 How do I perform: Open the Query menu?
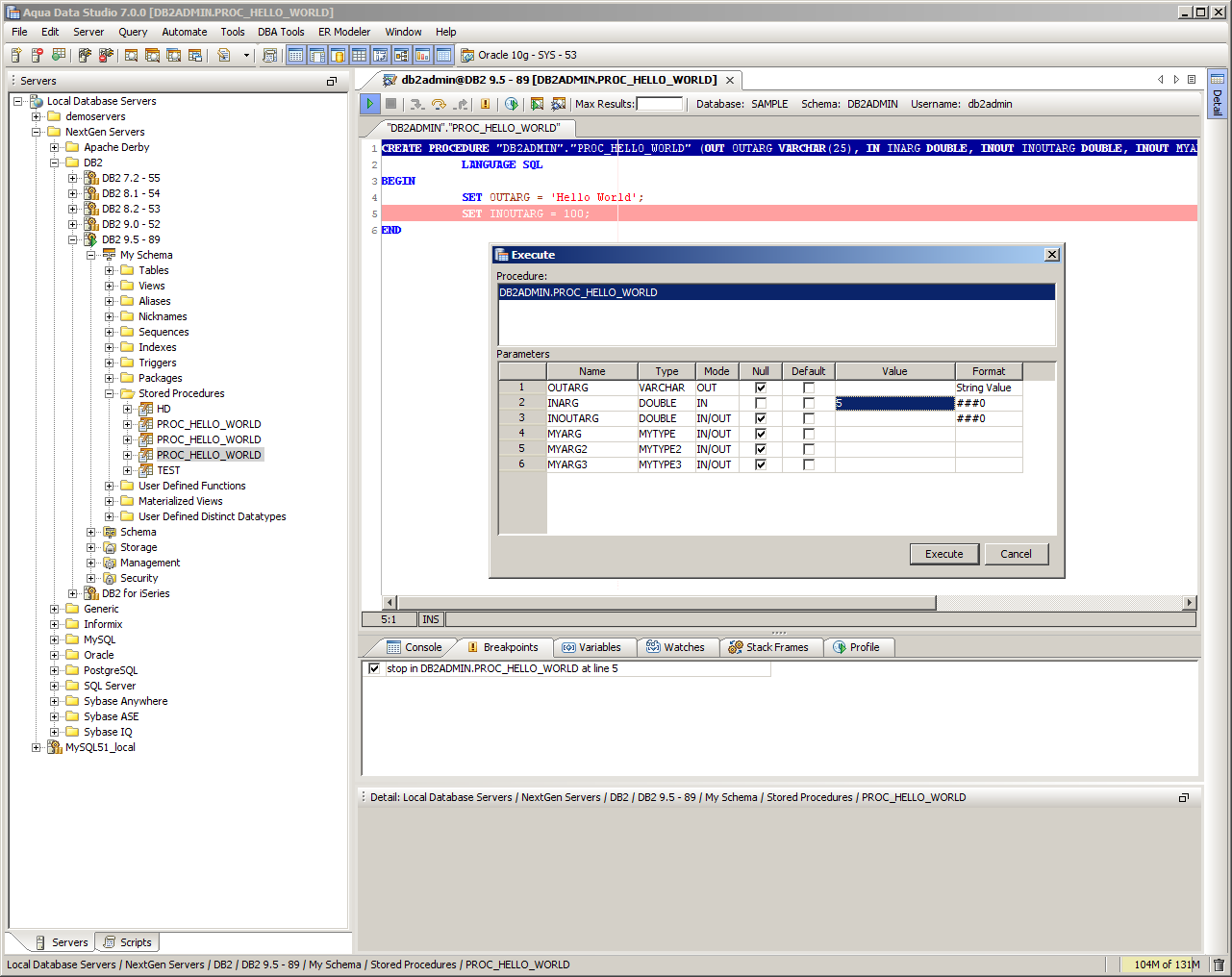tap(133, 32)
